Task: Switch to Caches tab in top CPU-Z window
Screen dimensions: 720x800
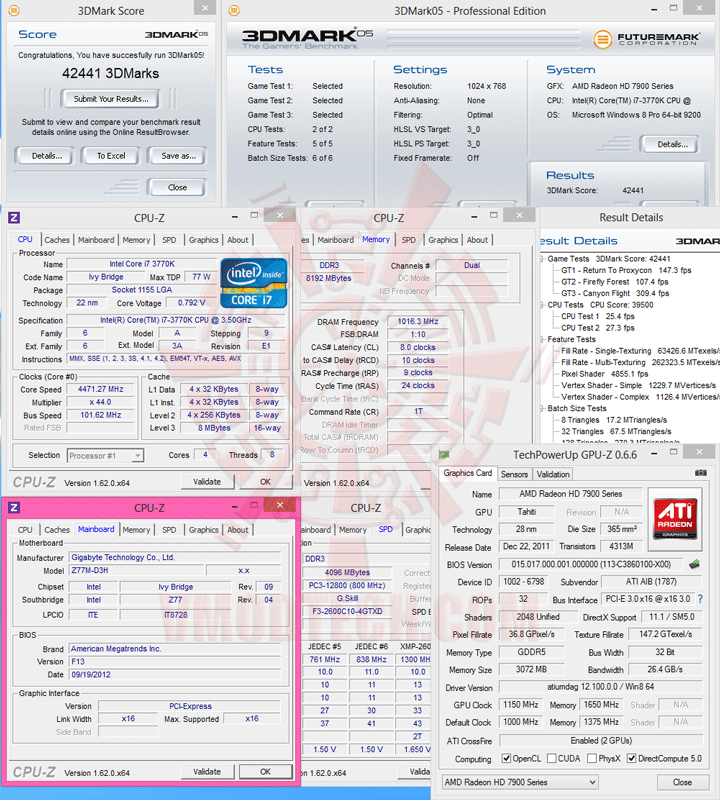Action: [x=57, y=240]
